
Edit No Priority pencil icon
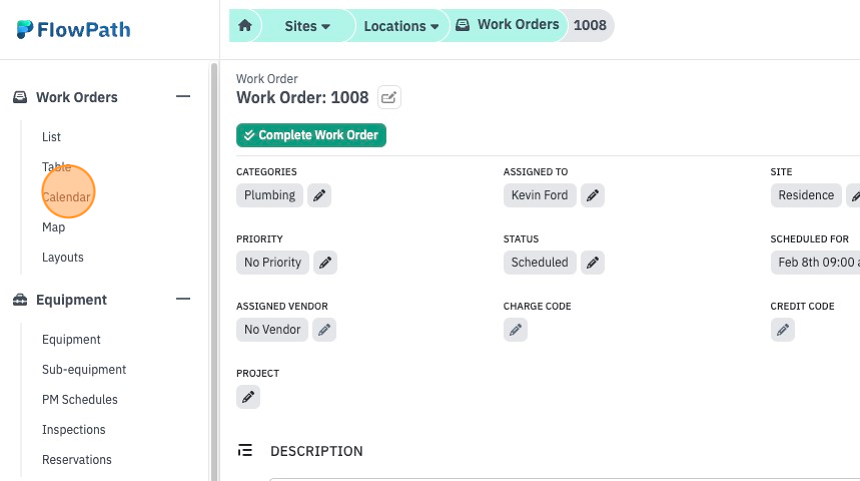(x=325, y=263)
